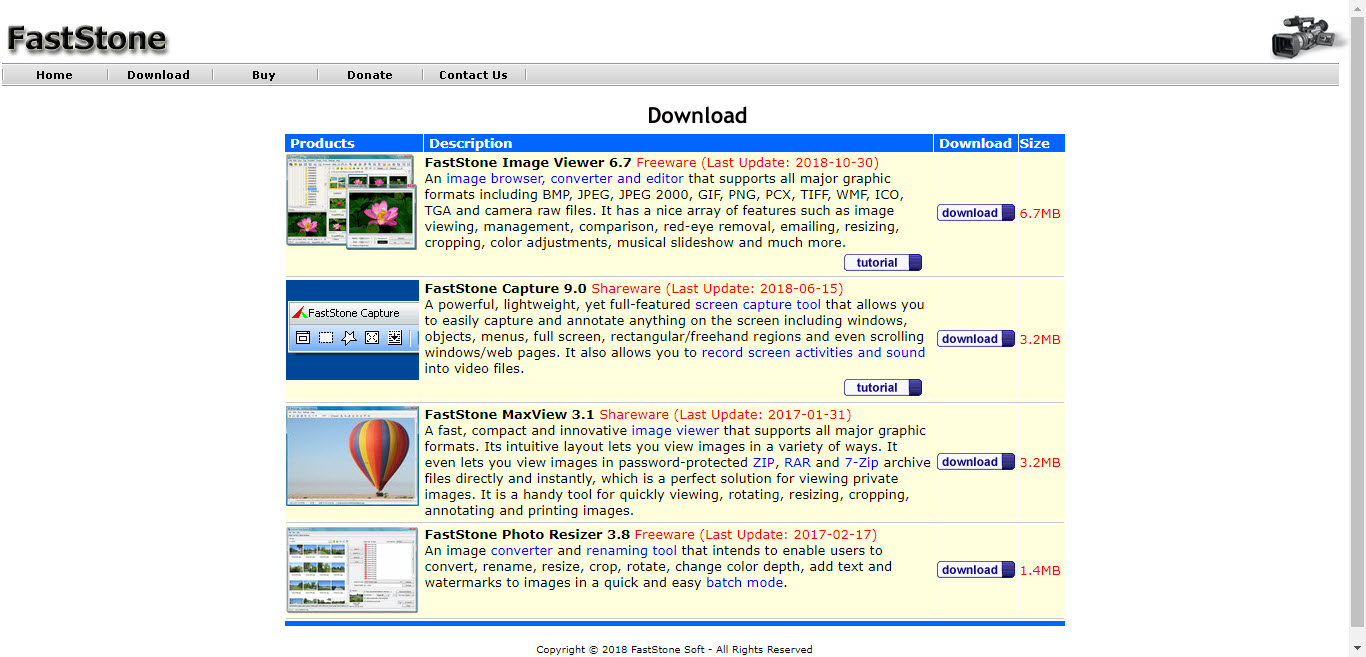Open the Image Viewer tutorial button
Screen dimensions: 1366x657
(882, 263)
